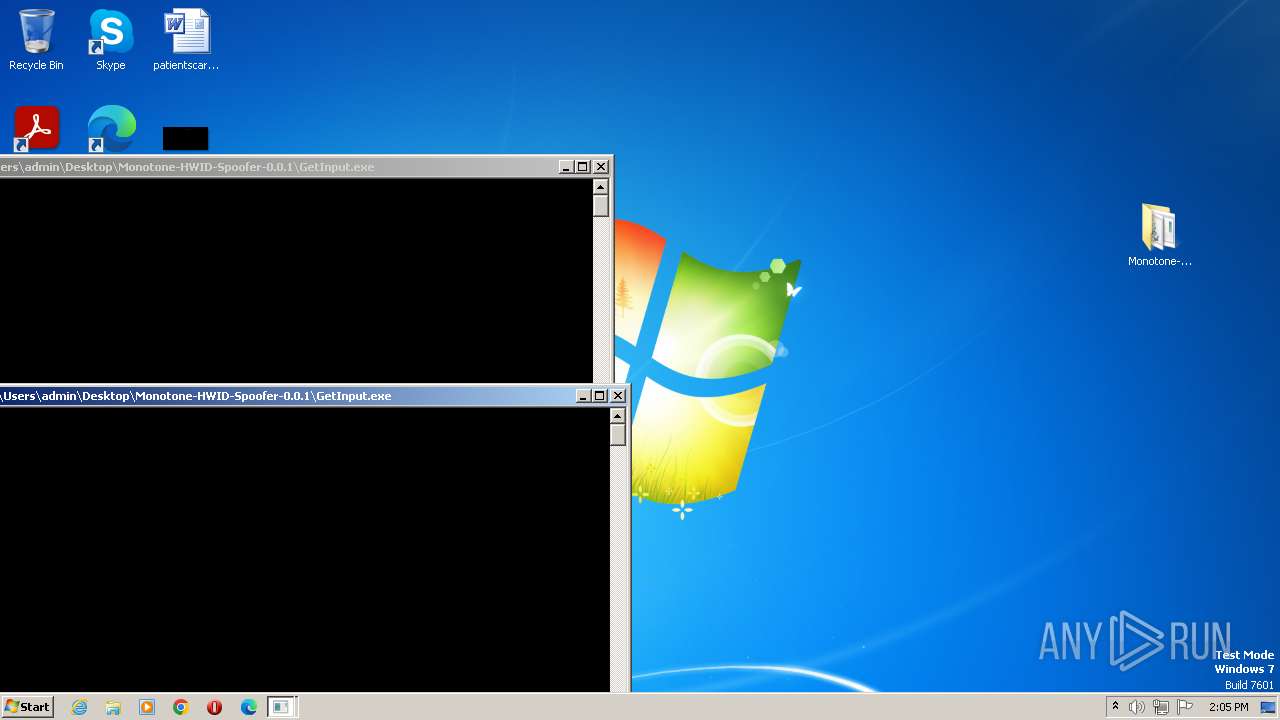Open File Explorer from the taskbar
This screenshot has width=1280, height=720.
(113, 707)
